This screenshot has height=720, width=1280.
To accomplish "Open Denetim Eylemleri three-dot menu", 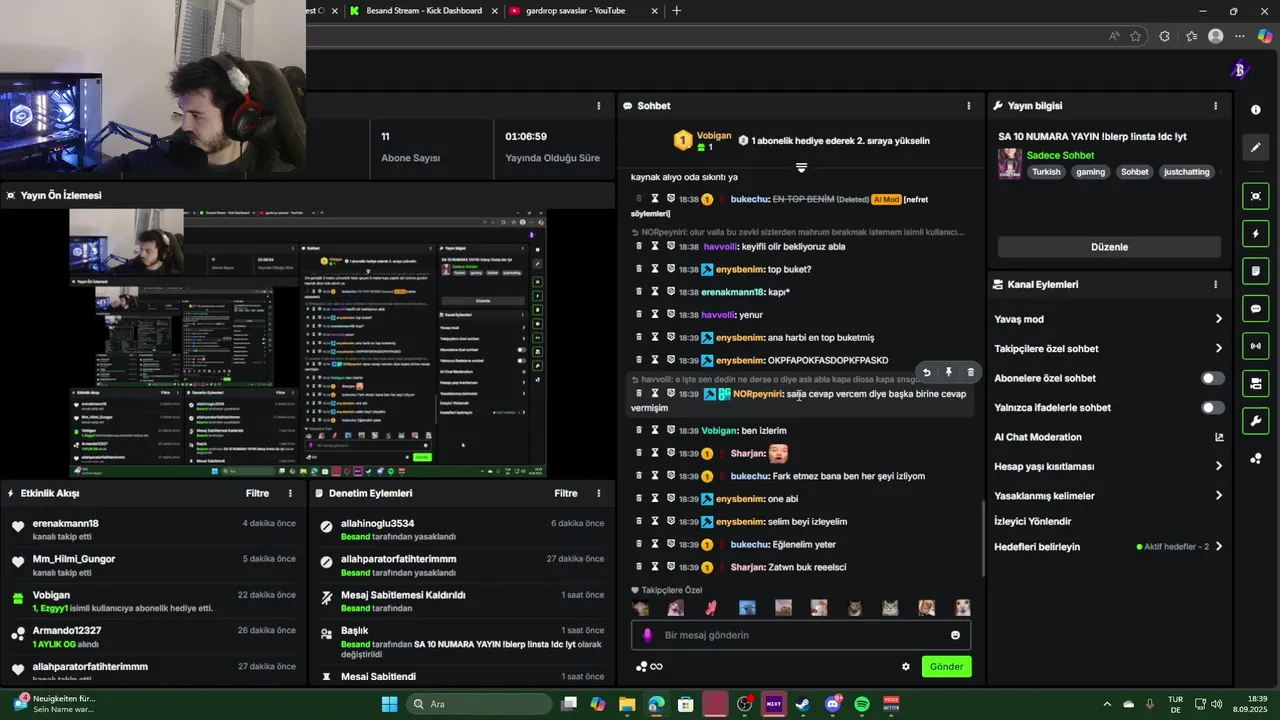I will (599, 493).
